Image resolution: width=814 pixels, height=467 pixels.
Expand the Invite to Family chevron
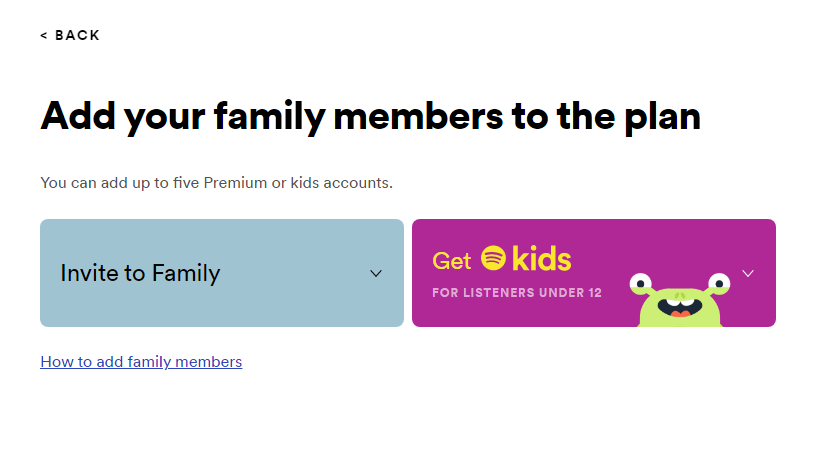pyautogui.click(x=376, y=273)
